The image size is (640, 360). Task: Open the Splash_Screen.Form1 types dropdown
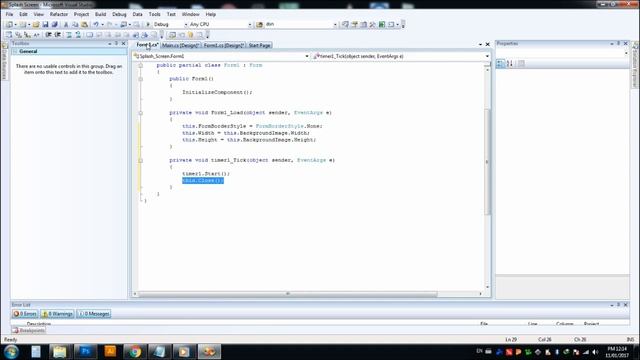[307, 56]
